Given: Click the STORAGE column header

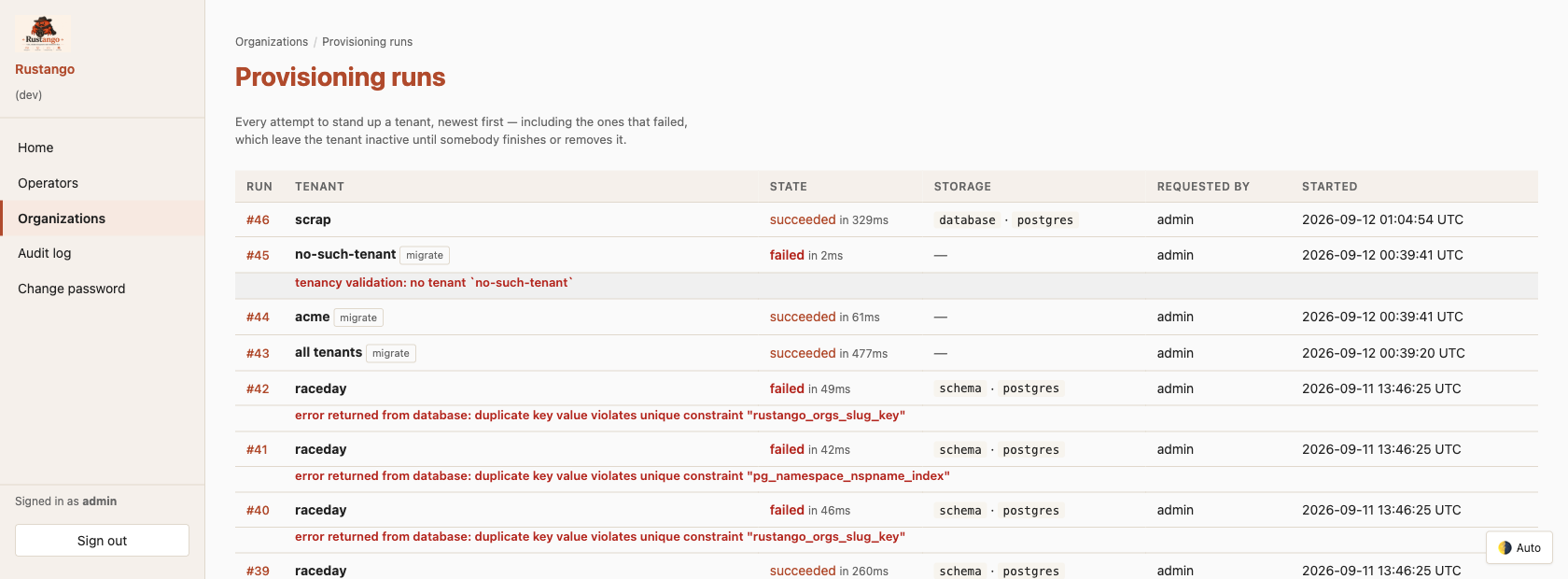Looking at the screenshot, I should [x=962, y=187].
